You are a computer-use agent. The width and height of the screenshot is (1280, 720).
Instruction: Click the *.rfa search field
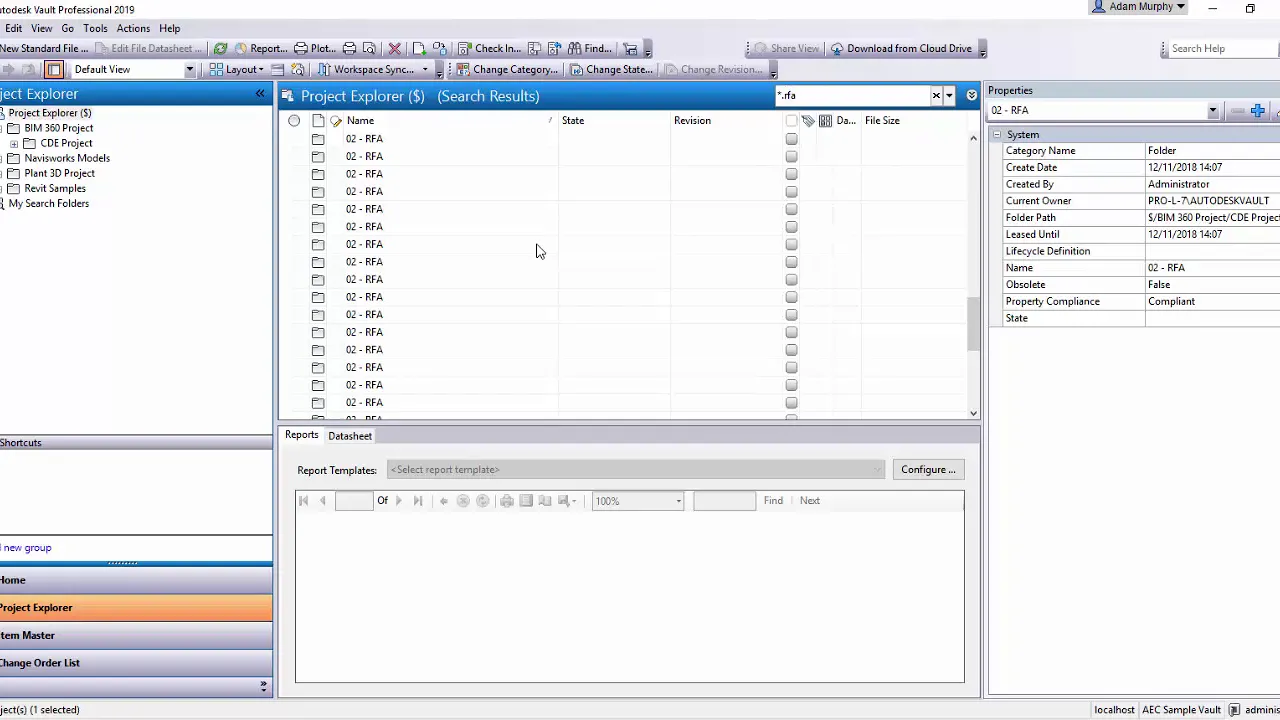[x=852, y=96]
